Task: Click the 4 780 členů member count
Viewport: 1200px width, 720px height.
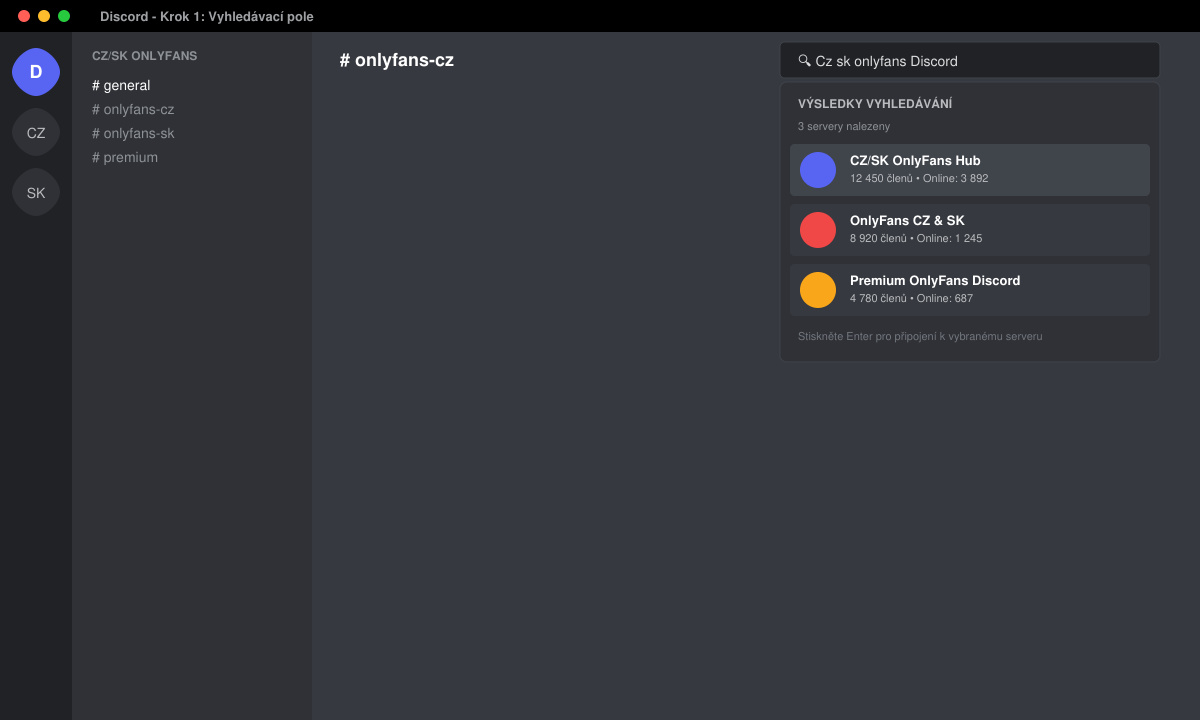Action: [878, 298]
